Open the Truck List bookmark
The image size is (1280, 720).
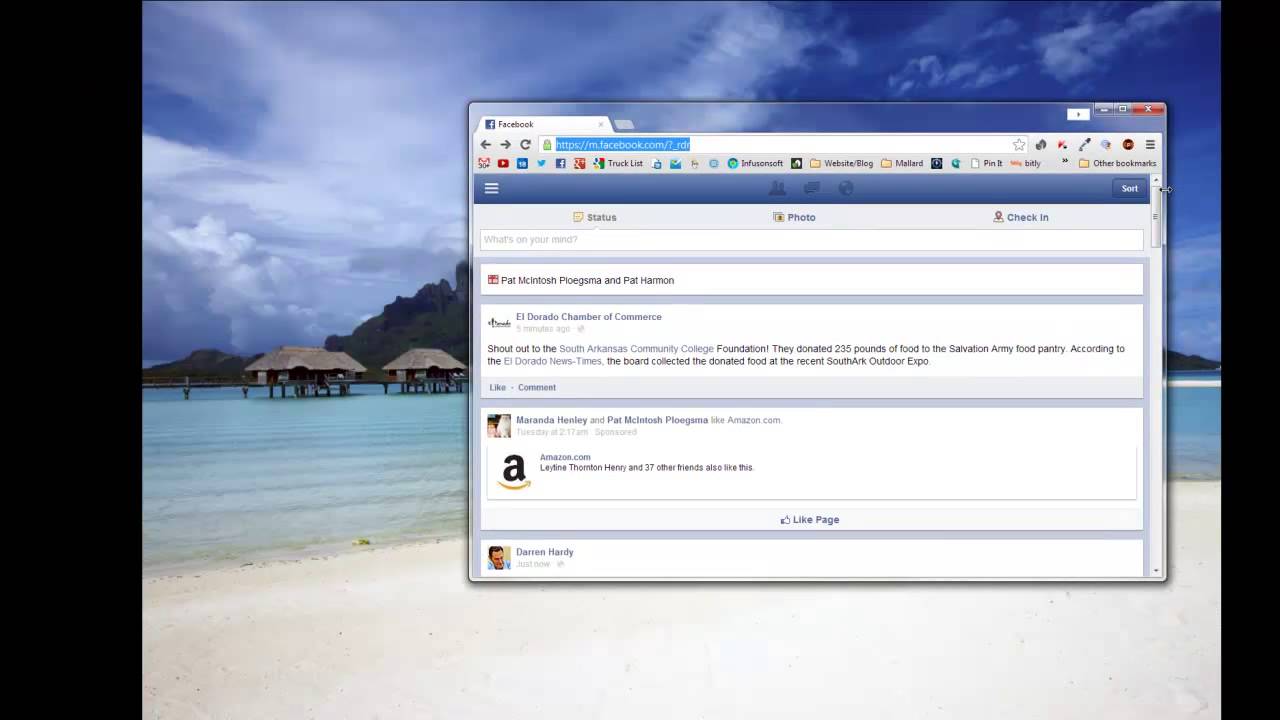click(x=618, y=163)
